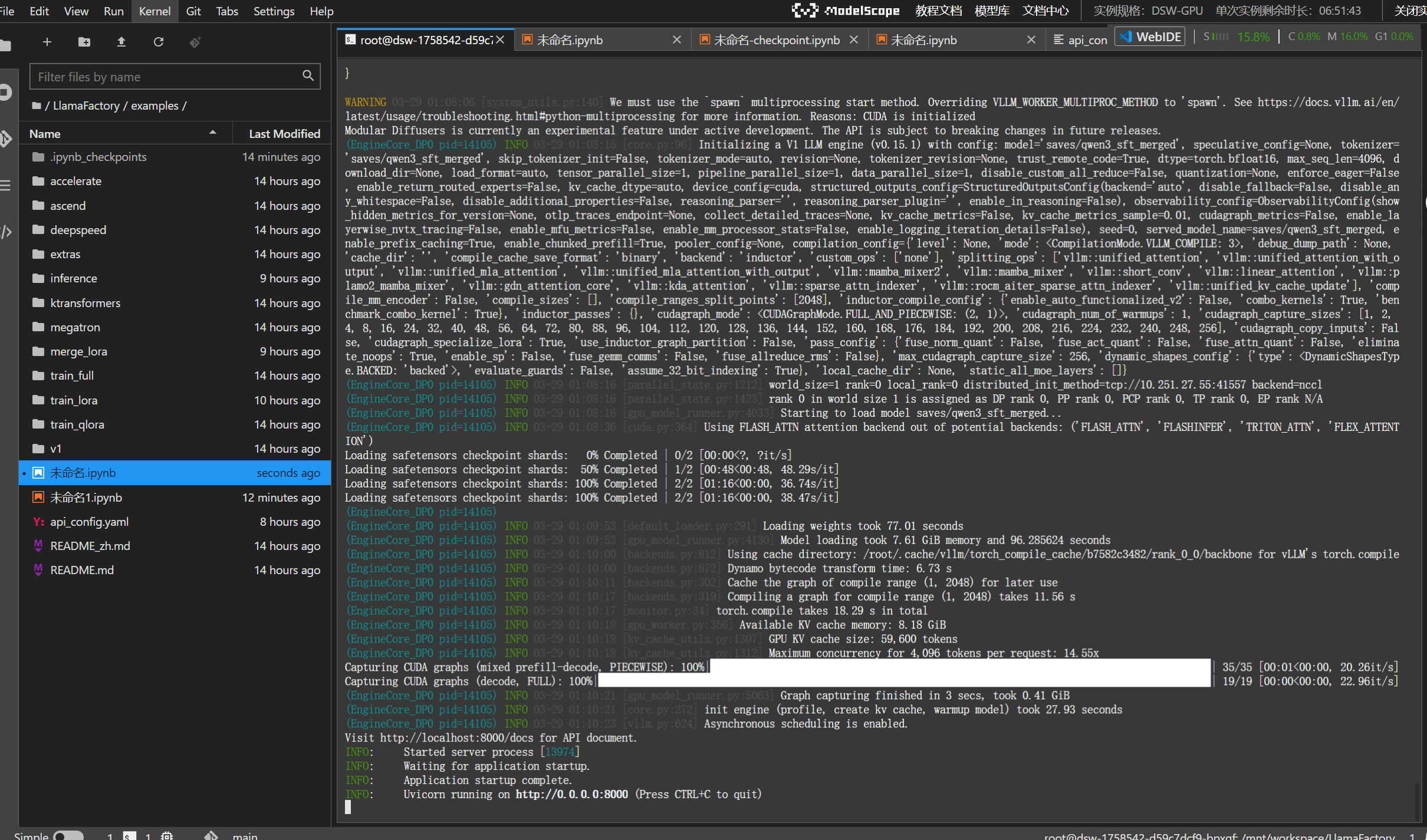
Task: Switch to 未命名-checkpoint.ipynb tab
Action: (776, 39)
